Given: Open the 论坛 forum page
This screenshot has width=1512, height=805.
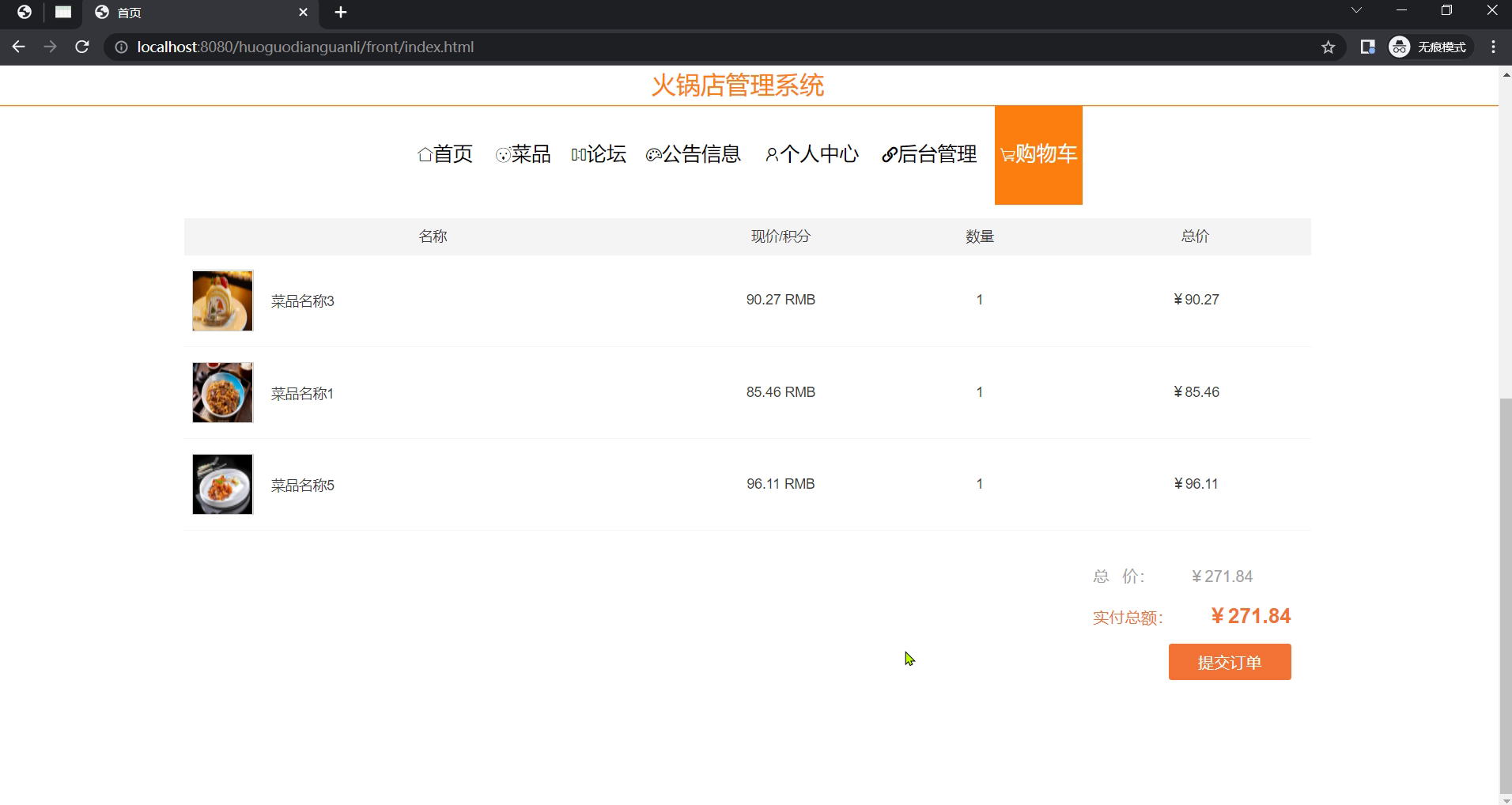Looking at the screenshot, I should (599, 154).
